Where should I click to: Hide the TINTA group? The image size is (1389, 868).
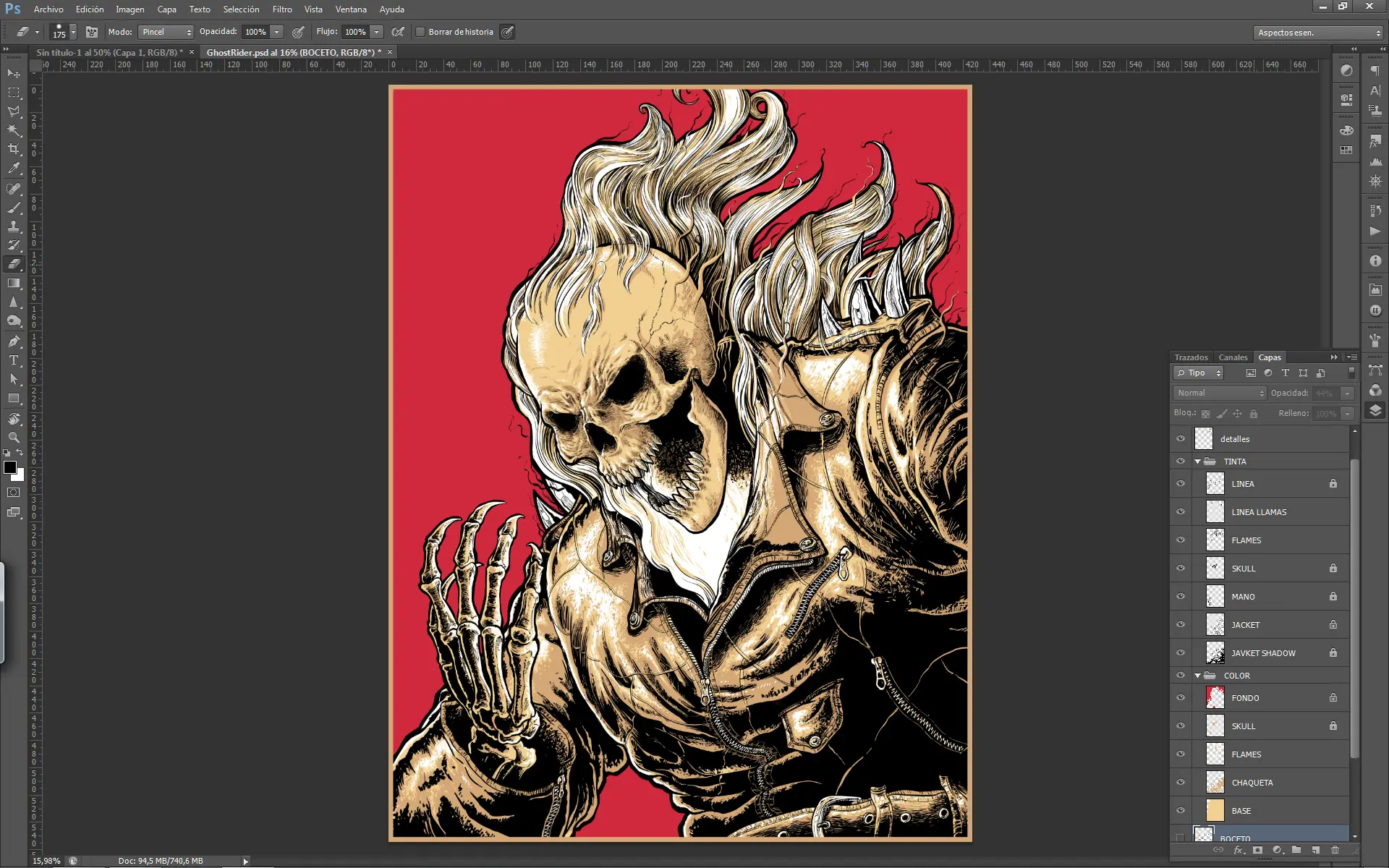tap(1181, 461)
